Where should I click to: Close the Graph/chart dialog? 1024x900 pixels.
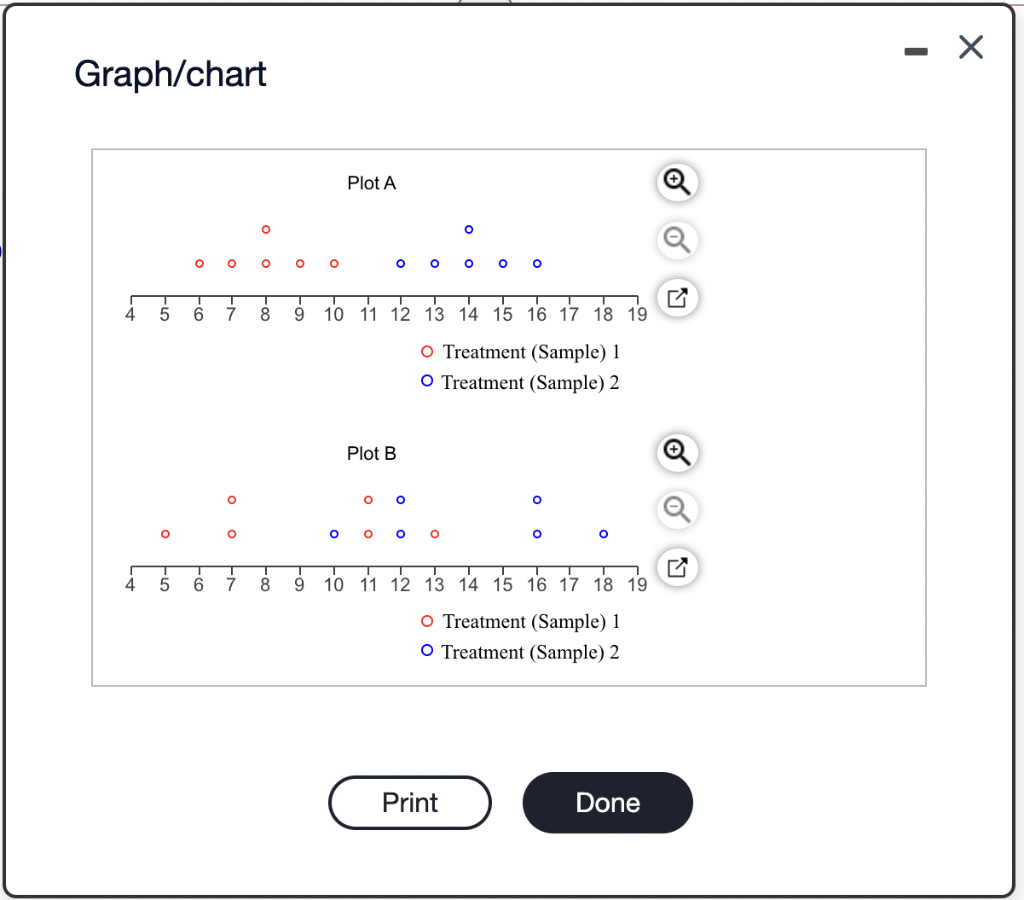(970, 47)
